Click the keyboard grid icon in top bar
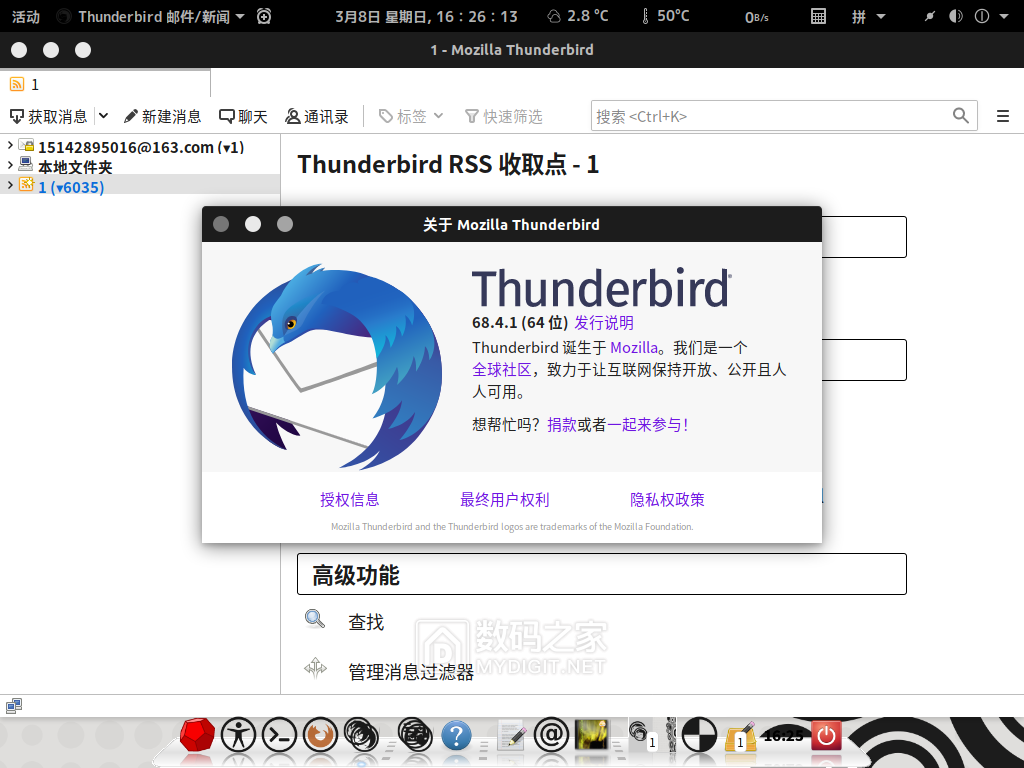This screenshot has width=1024, height=768. [x=818, y=16]
